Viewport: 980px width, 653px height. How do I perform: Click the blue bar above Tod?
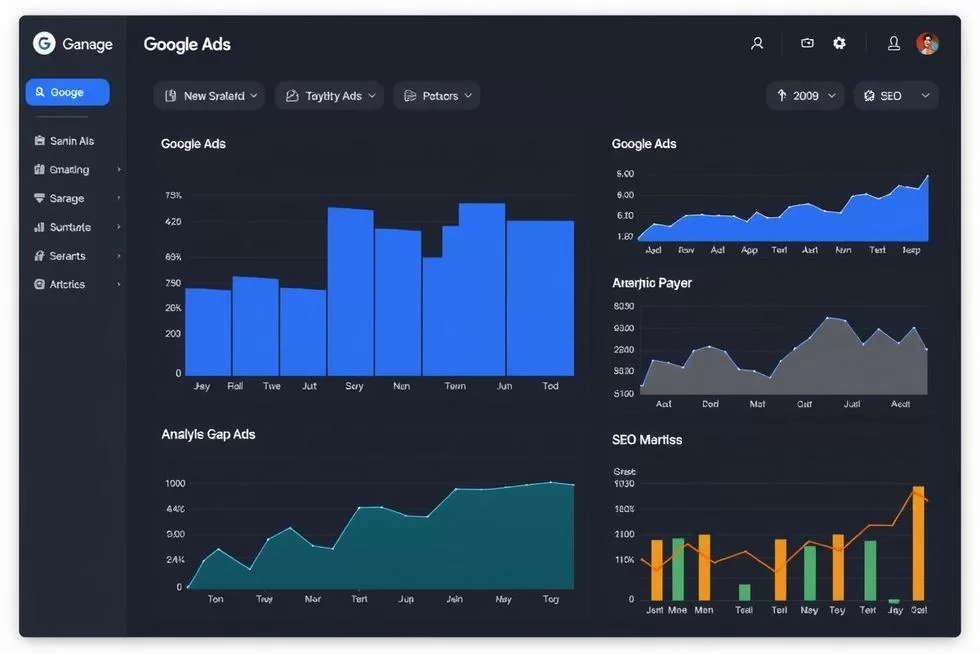point(540,298)
